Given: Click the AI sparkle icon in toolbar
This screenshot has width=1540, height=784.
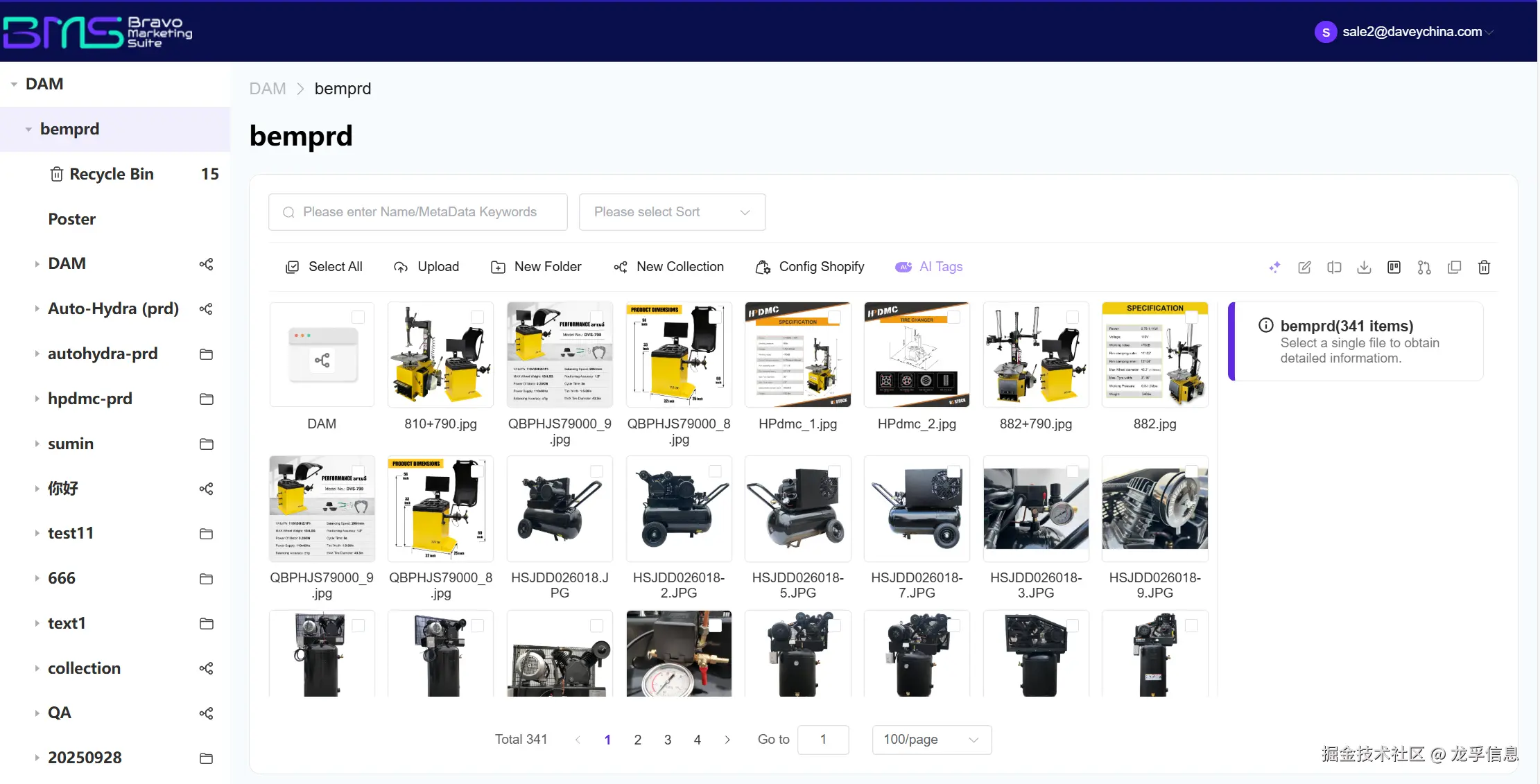Looking at the screenshot, I should (x=1274, y=267).
